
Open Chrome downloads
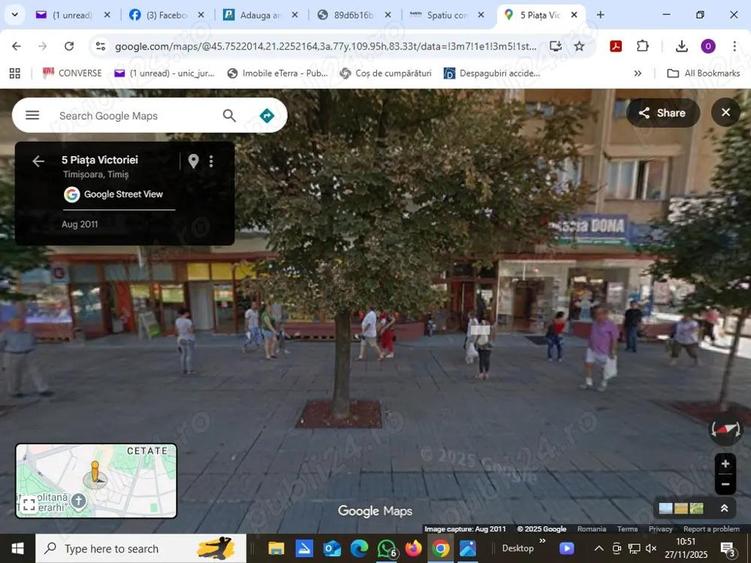682,46
